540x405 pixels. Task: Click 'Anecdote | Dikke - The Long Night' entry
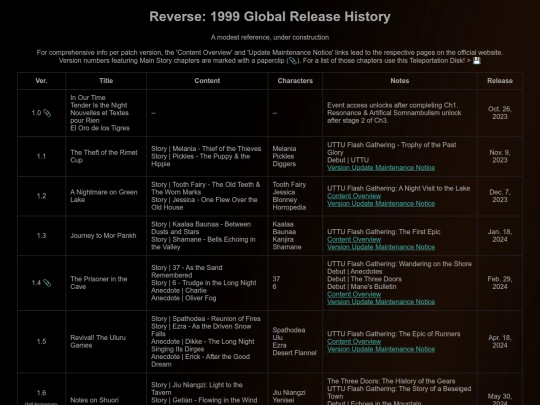pyautogui.click(x=202, y=345)
